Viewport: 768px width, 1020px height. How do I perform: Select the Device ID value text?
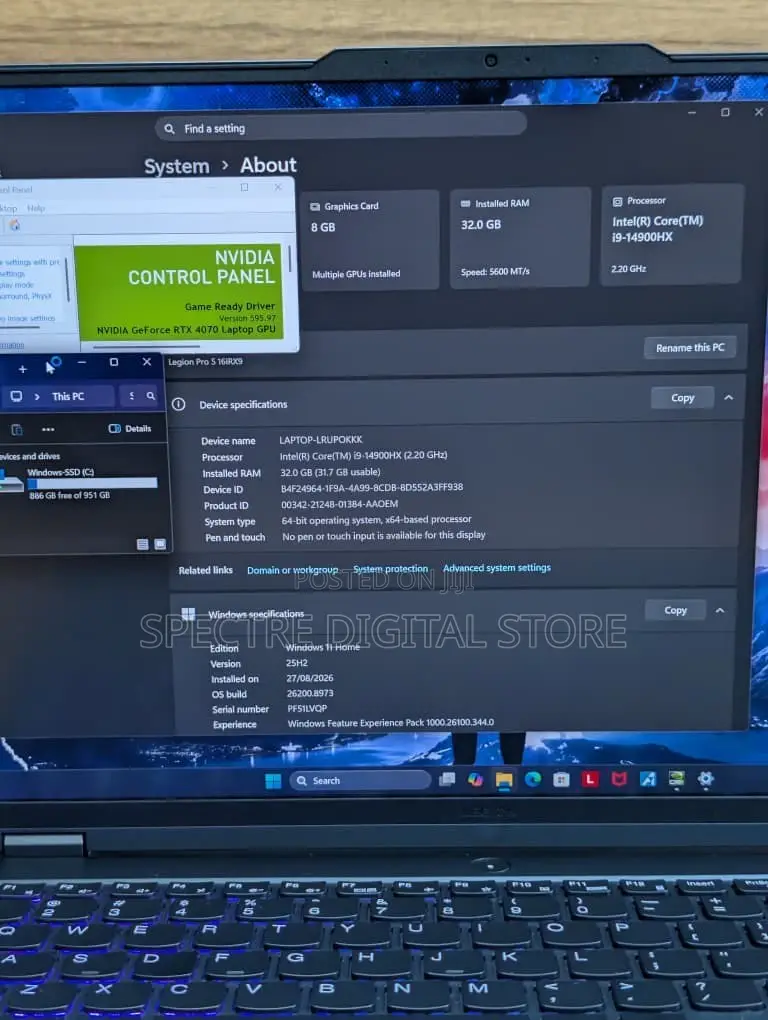click(x=372, y=487)
